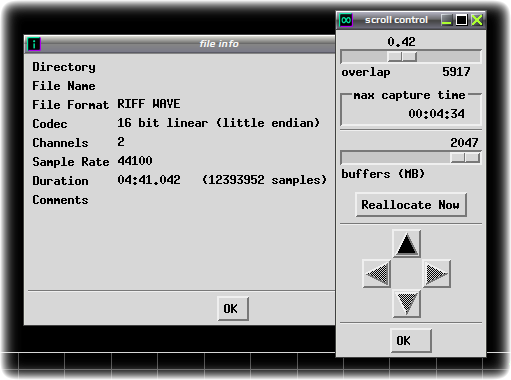Screen dimensions: 511x380
Task: Click the Channels label
Action: (60, 143)
